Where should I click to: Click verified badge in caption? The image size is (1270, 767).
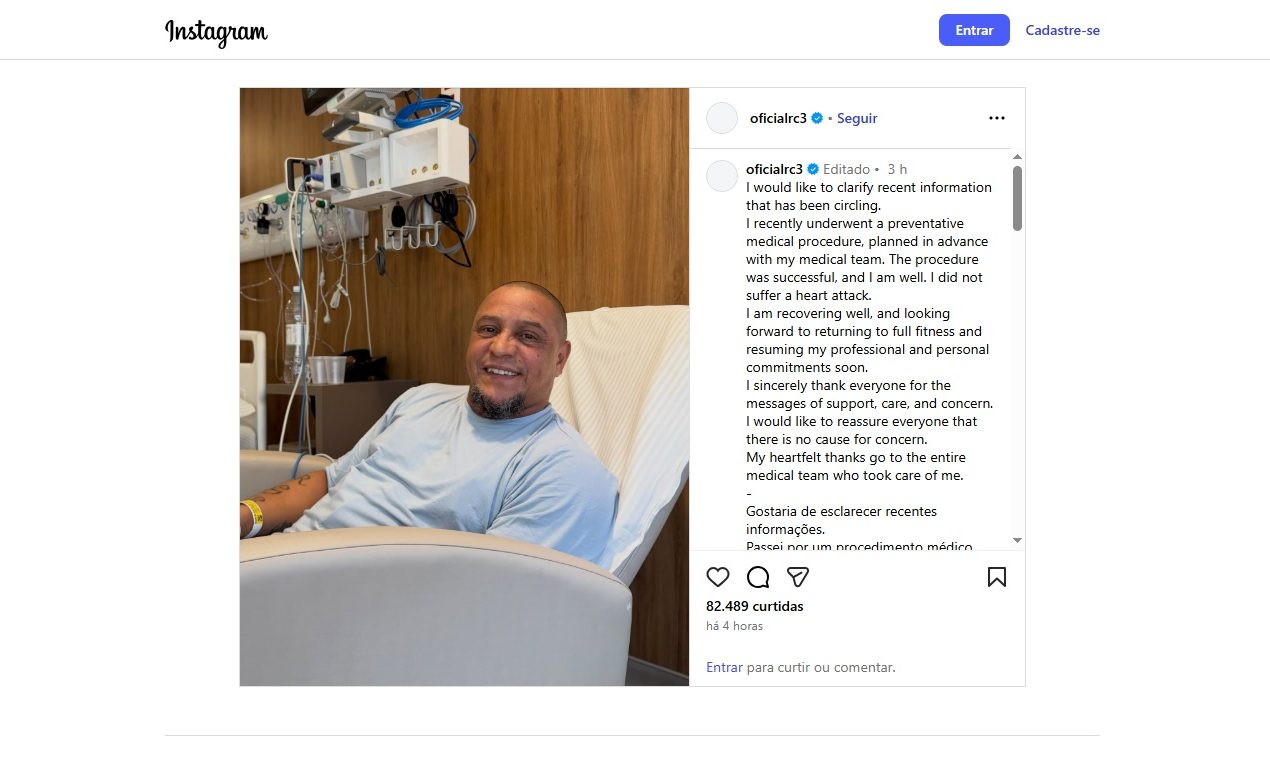(x=813, y=169)
